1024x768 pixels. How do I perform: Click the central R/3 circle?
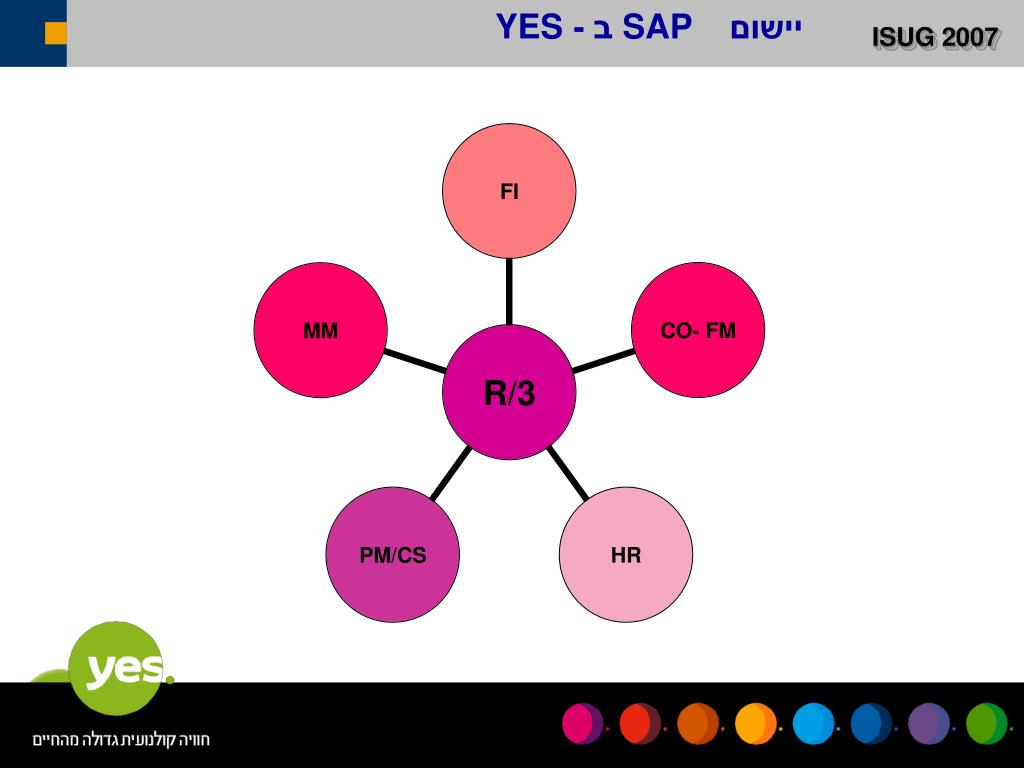[509, 392]
